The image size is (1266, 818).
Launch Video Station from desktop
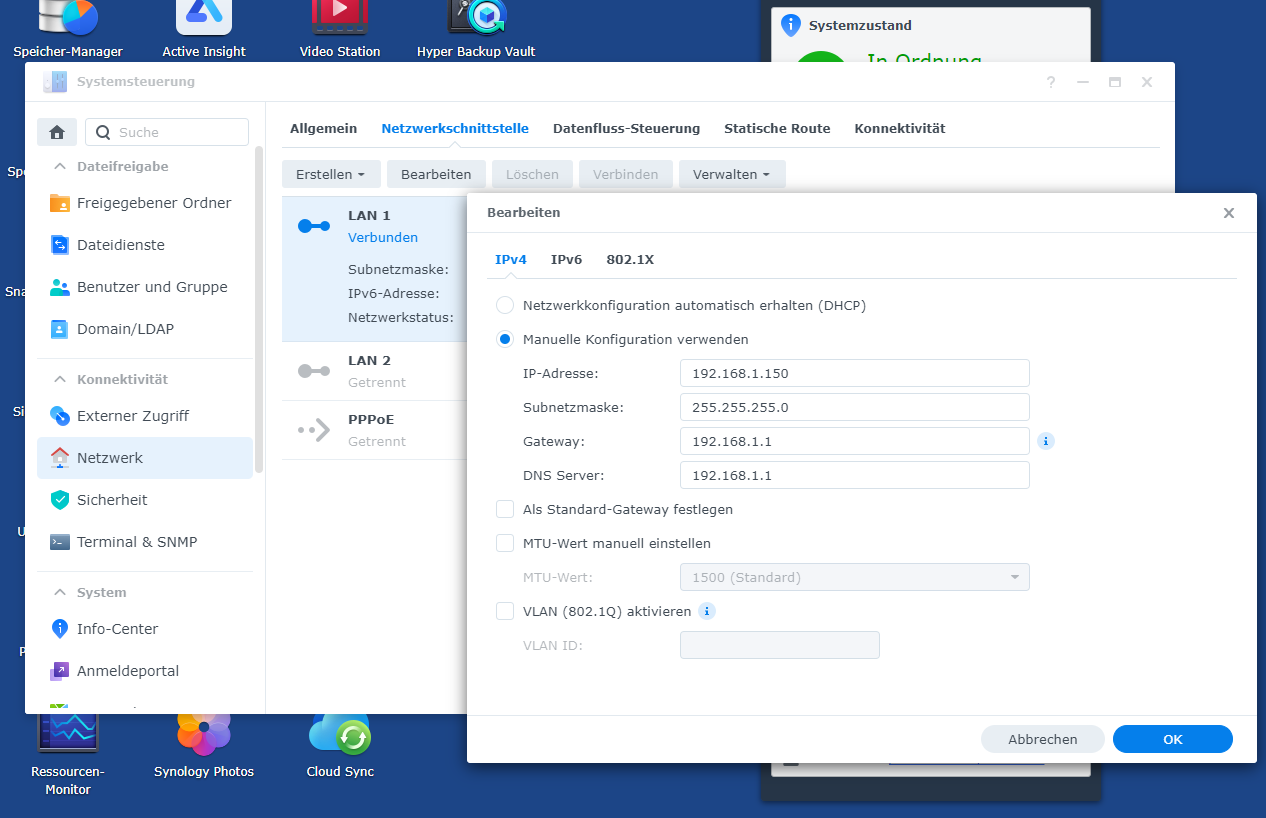click(x=340, y=20)
